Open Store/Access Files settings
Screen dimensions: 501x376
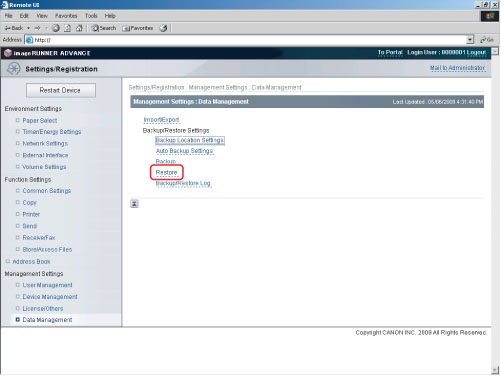(x=47, y=249)
